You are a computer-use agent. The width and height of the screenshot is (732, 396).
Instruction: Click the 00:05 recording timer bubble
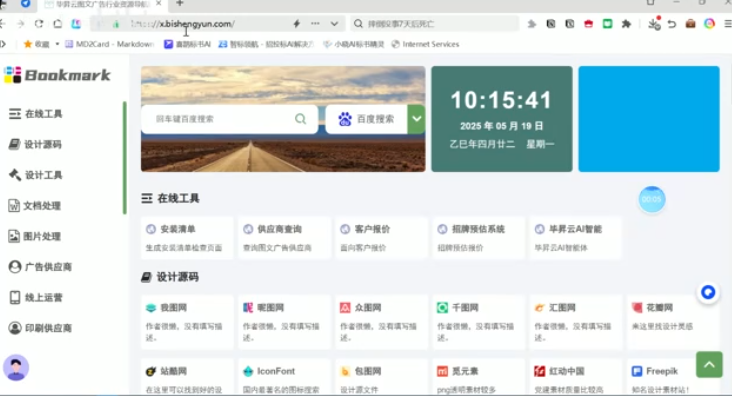tap(652, 199)
